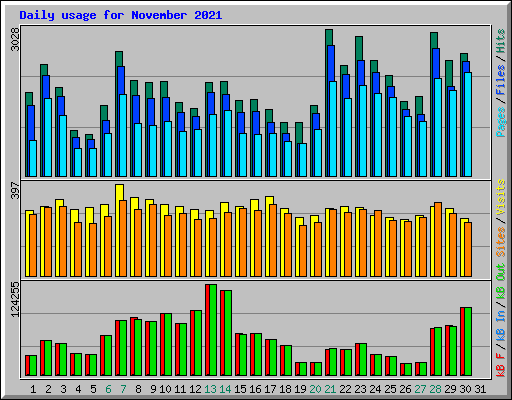Click the top chart axis value "3028"
This screenshot has height=400, width=512.
pos(15,39)
